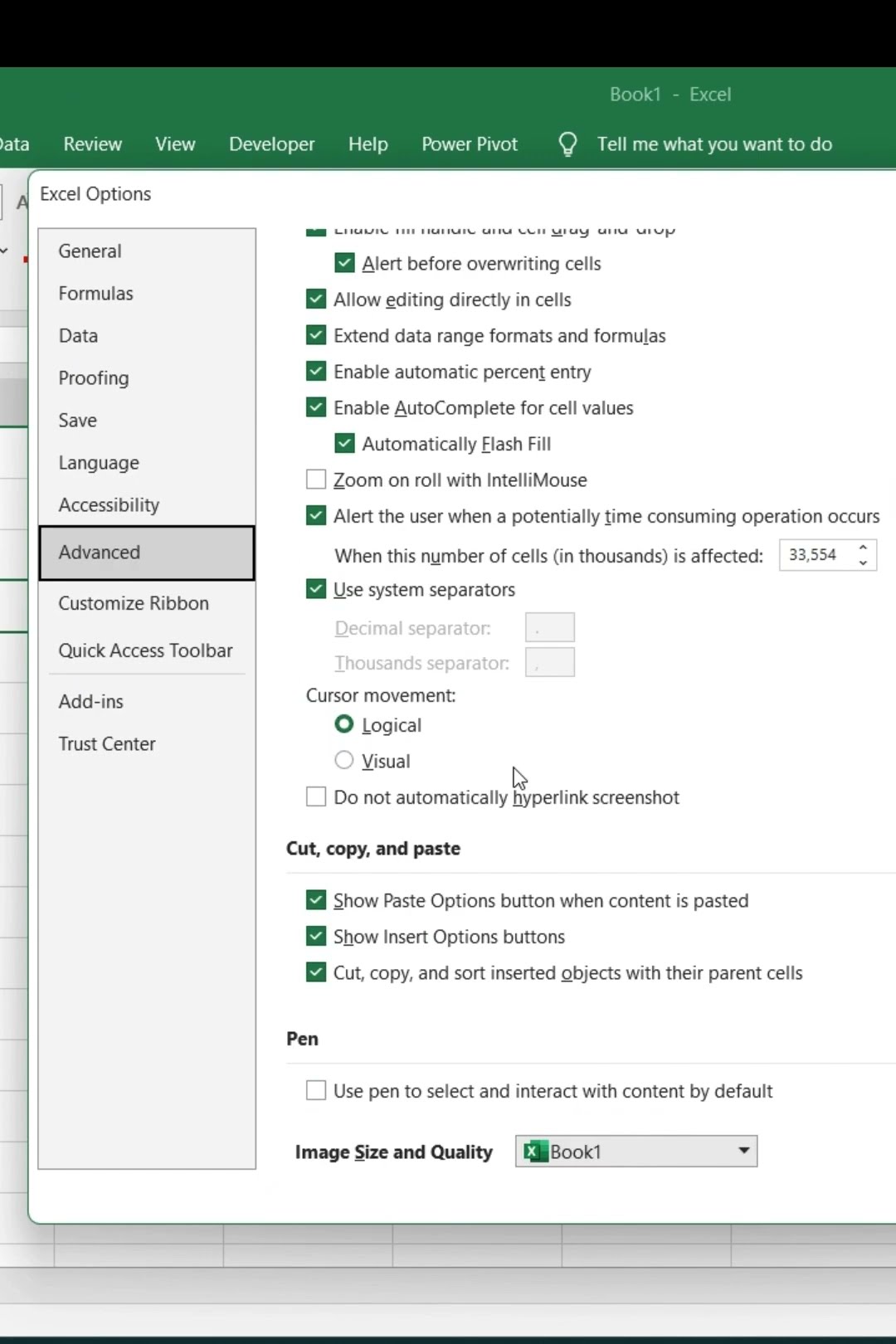
Task: Select the Formulas options category
Action: coord(95,294)
